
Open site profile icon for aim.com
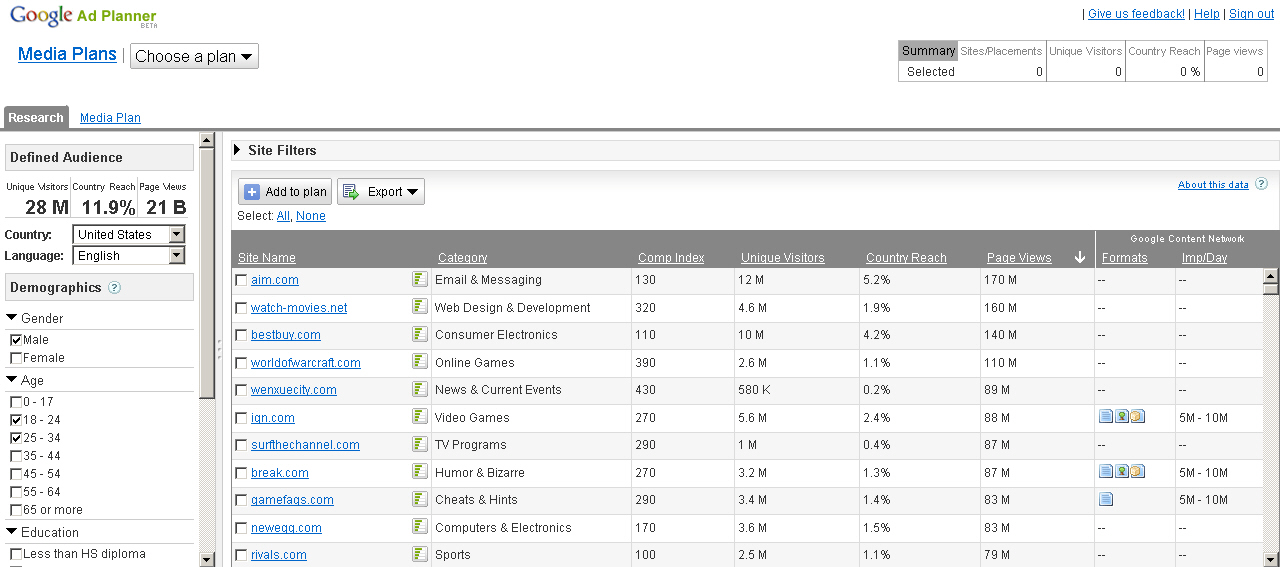tap(420, 279)
